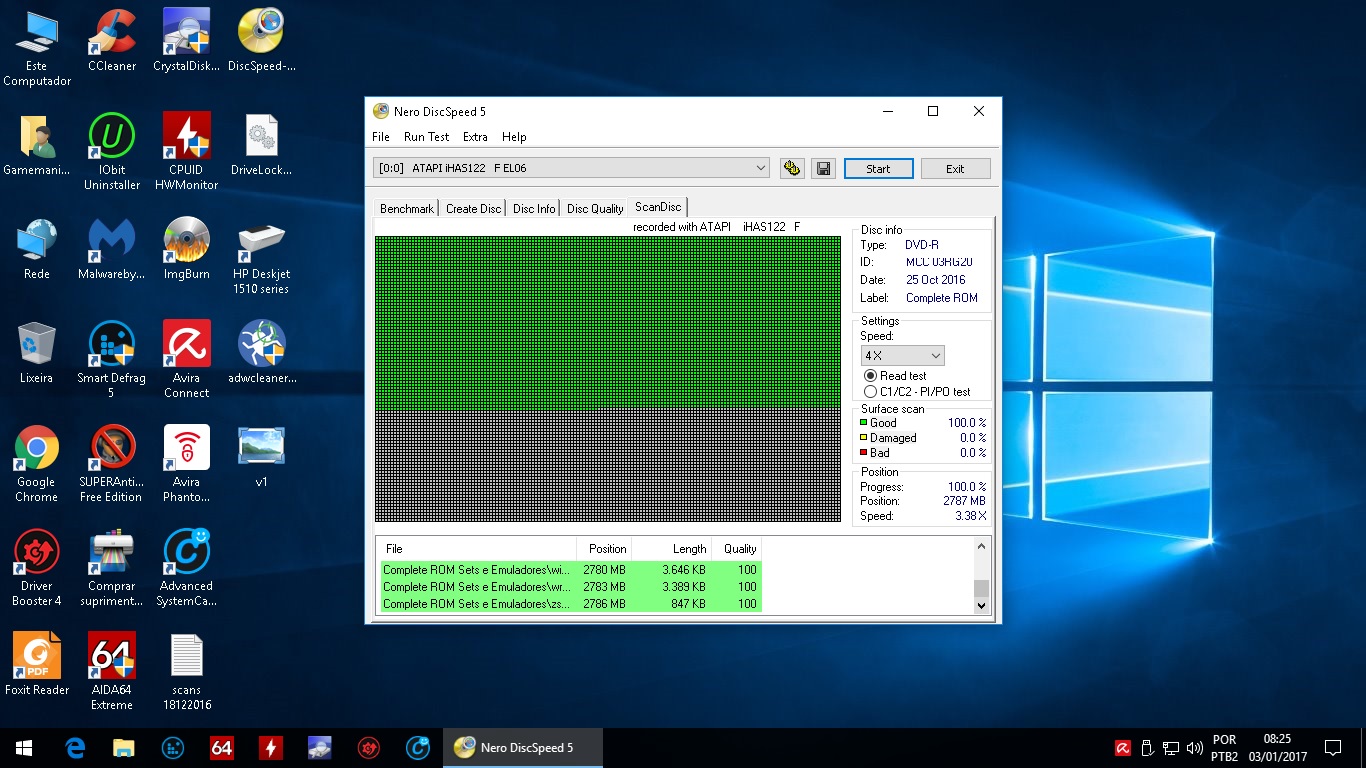The width and height of the screenshot is (1366, 768).
Task: Open adwcleaner desktop icon
Action: click(x=261, y=353)
